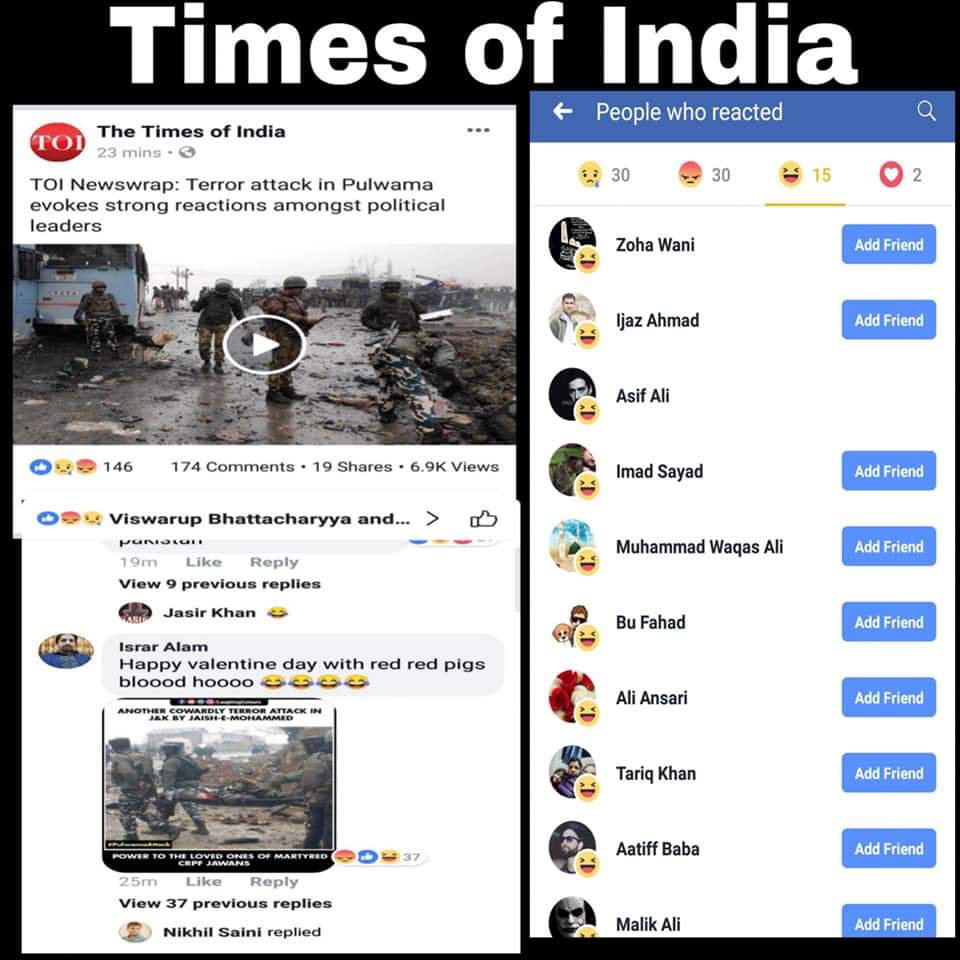
Task: Add Ijaz Ahmad as friend
Action: click(x=888, y=320)
